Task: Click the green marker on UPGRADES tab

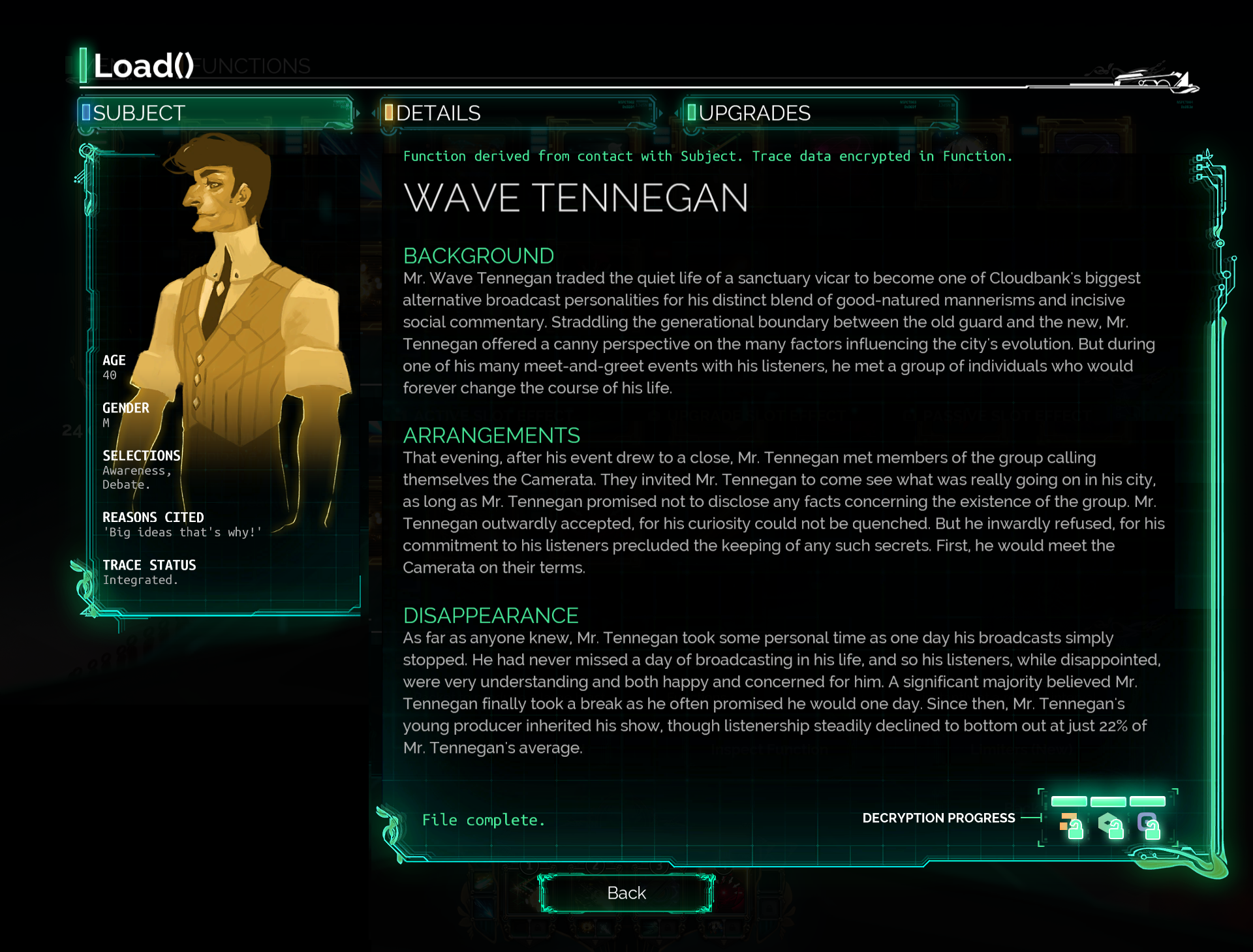Action: (692, 112)
